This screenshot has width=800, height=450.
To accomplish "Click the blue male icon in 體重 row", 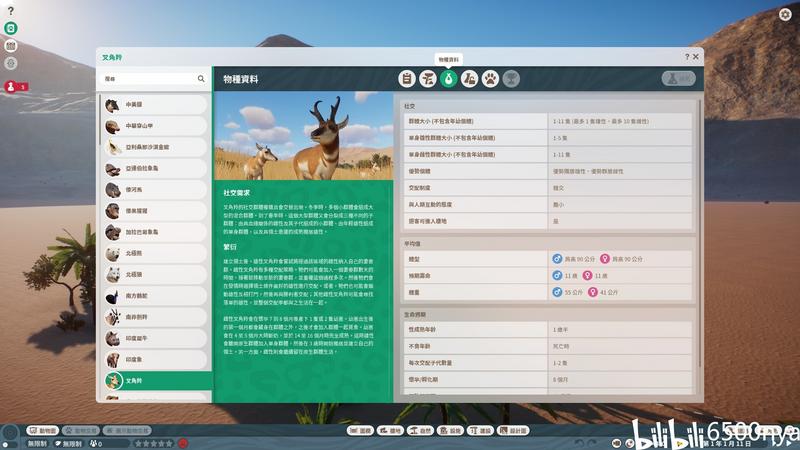I will click(557, 292).
